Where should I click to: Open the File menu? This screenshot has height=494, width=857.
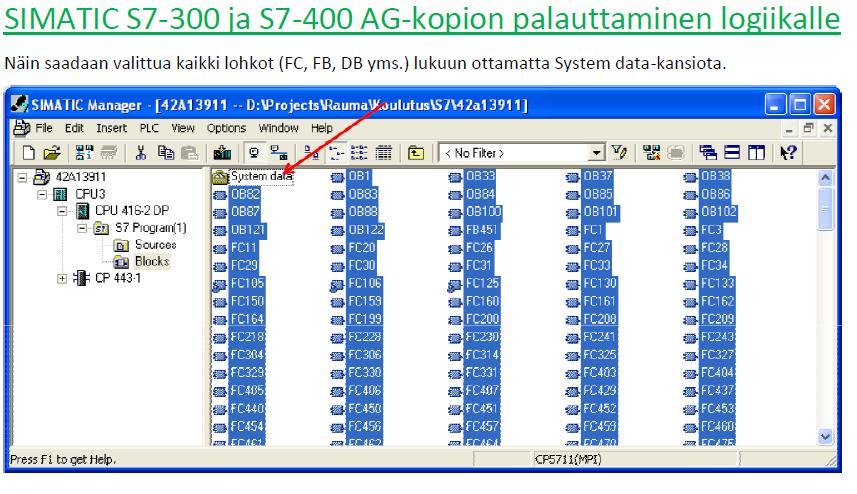(44, 128)
